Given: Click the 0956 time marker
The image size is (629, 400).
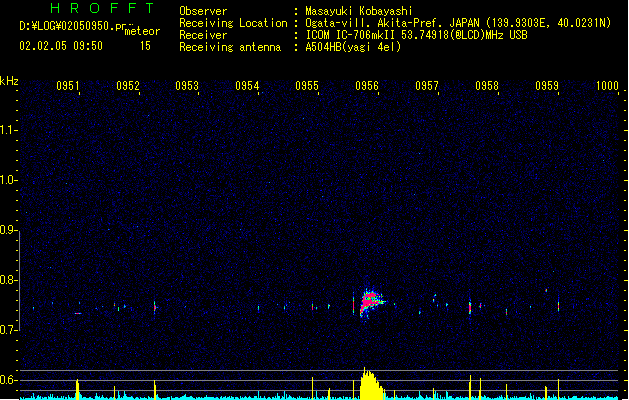Looking at the screenshot, I should point(367,86).
